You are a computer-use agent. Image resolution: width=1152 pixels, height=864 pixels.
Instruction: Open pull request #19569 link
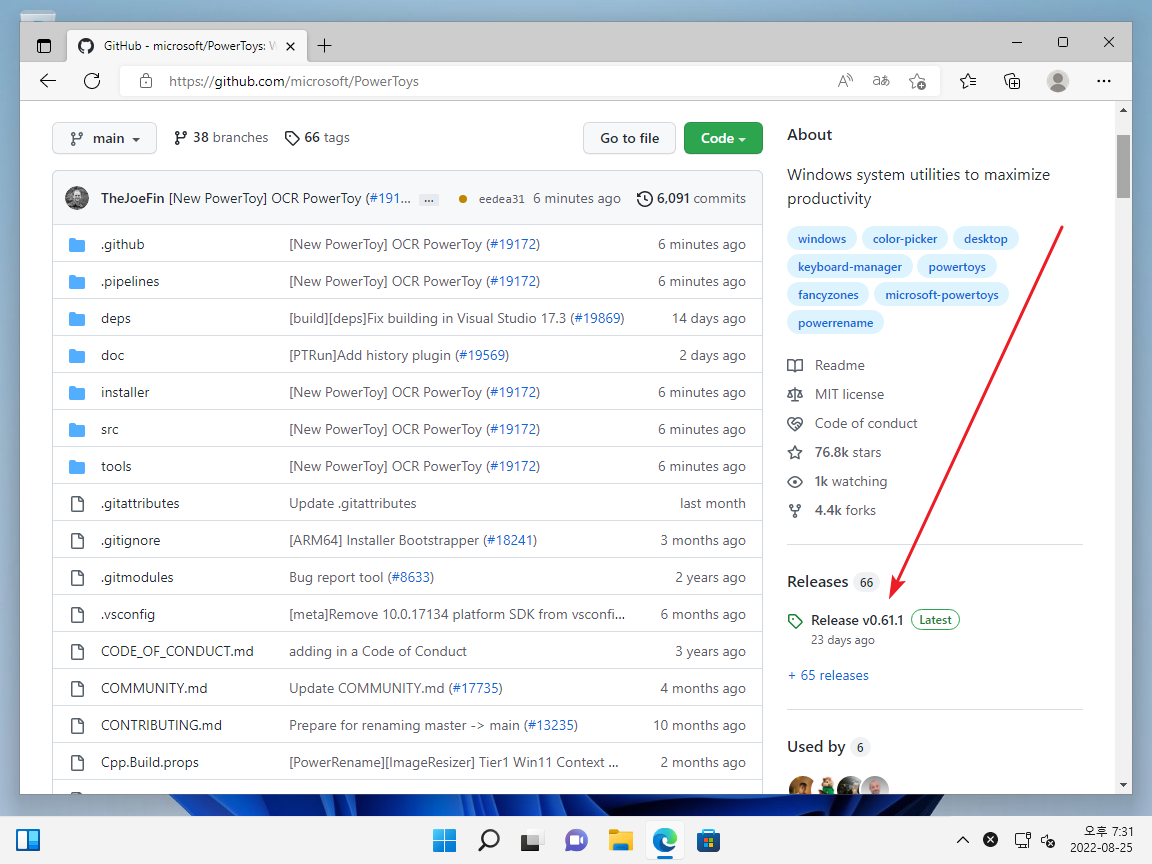point(483,355)
